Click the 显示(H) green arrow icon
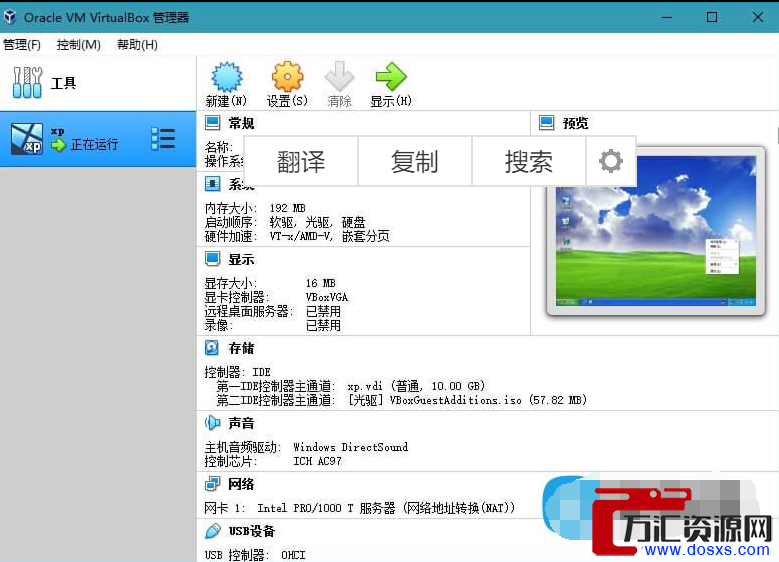779x562 pixels. tap(391, 77)
